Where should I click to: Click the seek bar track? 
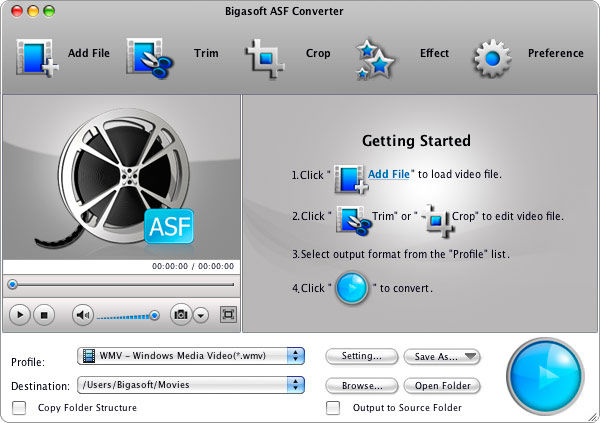(121, 285)
